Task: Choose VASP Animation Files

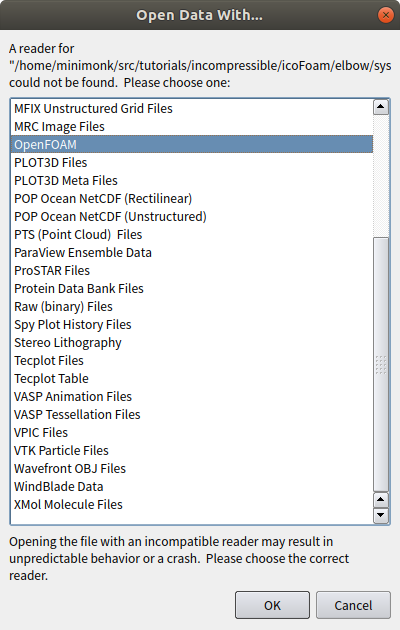Action: point(192,397)
